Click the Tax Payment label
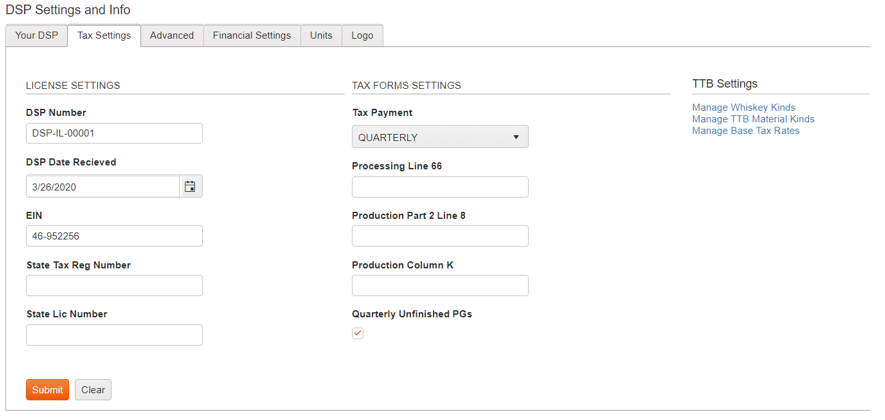The width and height of the screenshot is (885, 420). pos(382,113)
